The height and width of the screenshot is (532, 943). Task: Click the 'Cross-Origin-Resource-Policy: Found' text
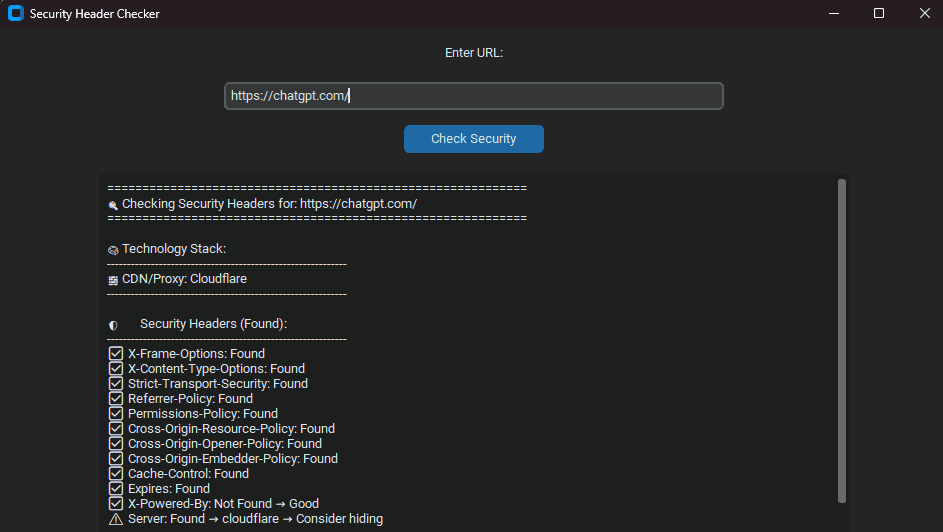pos(231,429)
